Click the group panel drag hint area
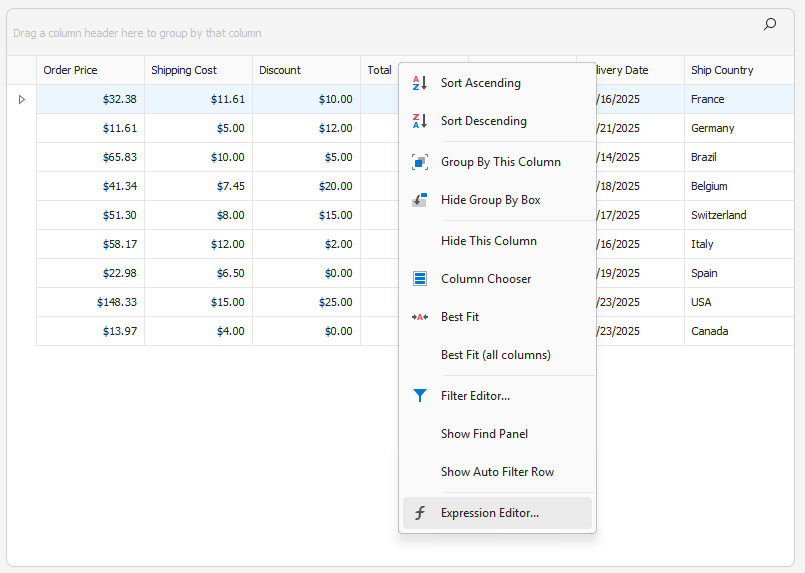Image resolution: width=805 pixels, height=573 pixels. coord(137,33)
